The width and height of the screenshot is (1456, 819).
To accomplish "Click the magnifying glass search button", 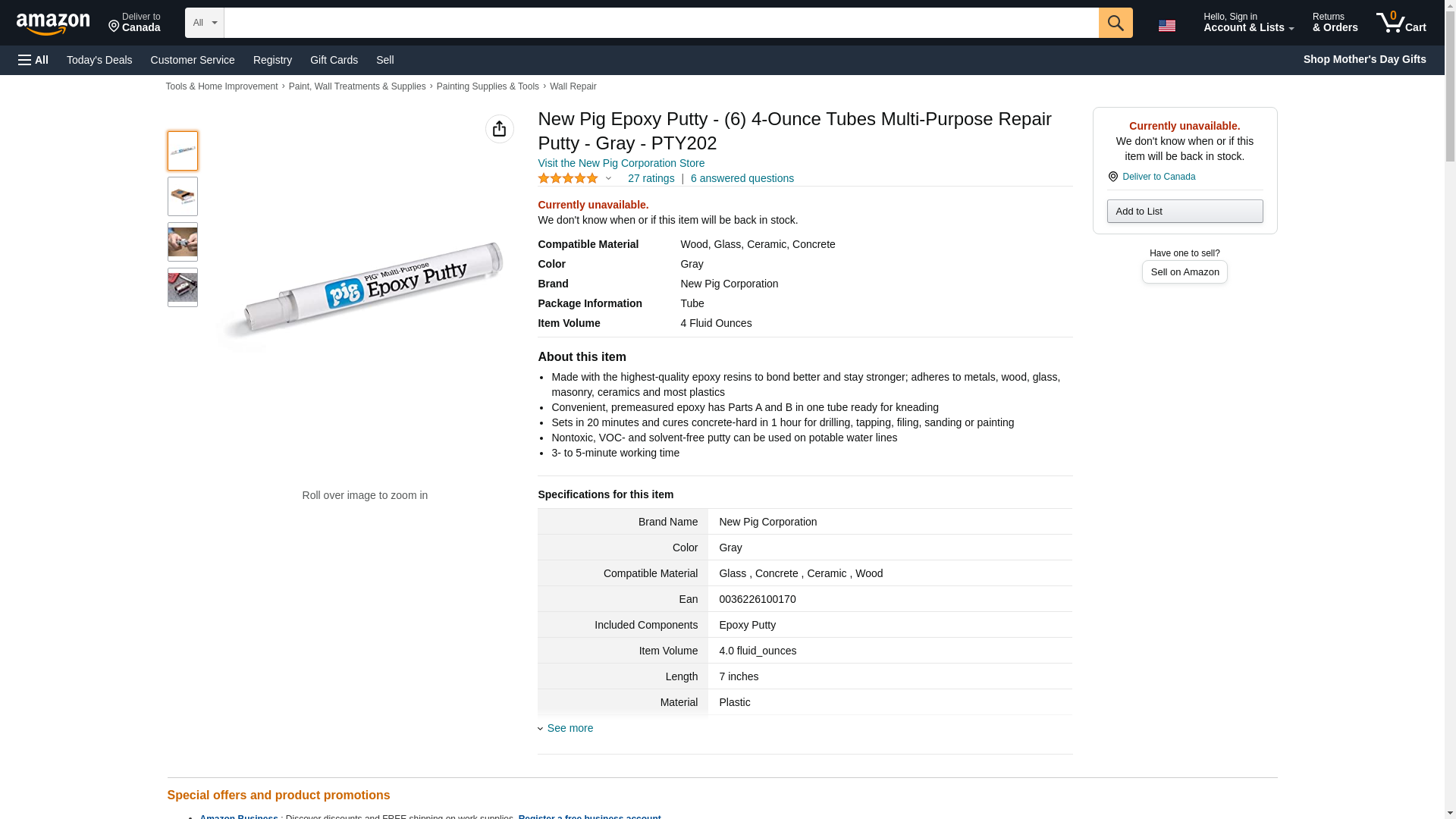I will pyautogui.click(x=1115, y=23).
